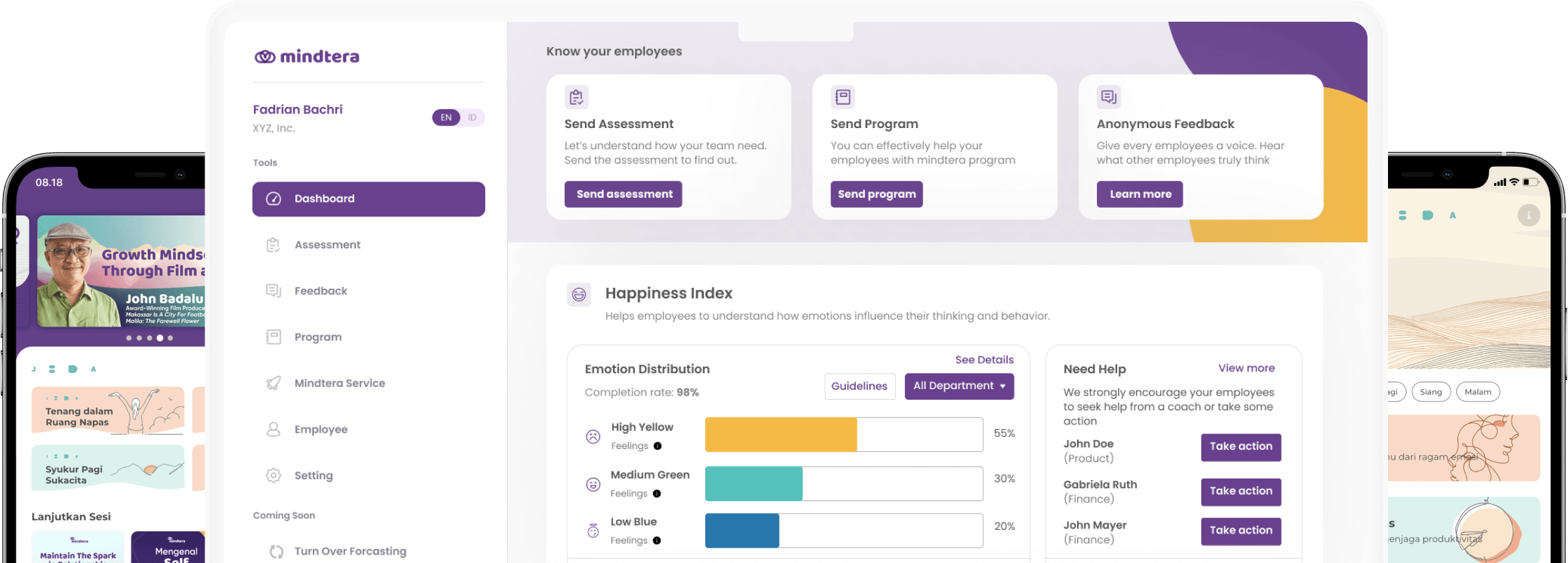
Task: Click the Send program button
Action: 876,194
